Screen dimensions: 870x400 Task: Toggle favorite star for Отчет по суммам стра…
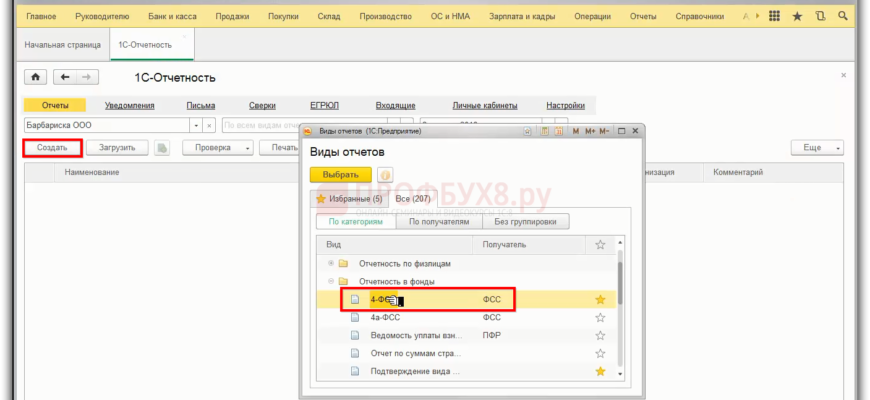tap(600, 353)
